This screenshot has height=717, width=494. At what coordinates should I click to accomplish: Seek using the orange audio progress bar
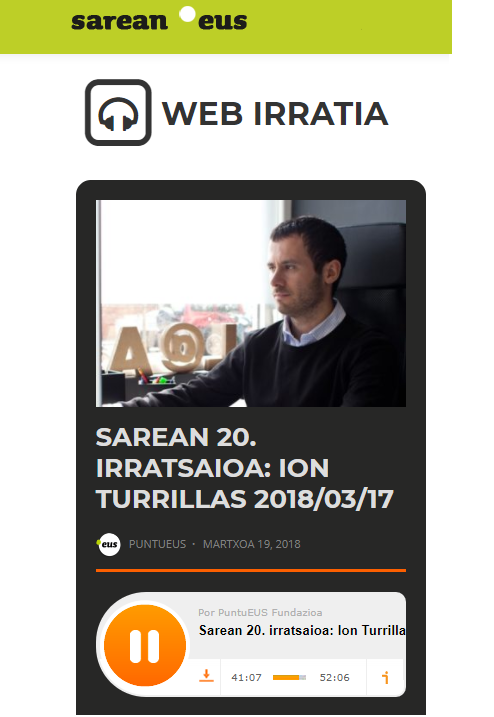coord(289,677)
